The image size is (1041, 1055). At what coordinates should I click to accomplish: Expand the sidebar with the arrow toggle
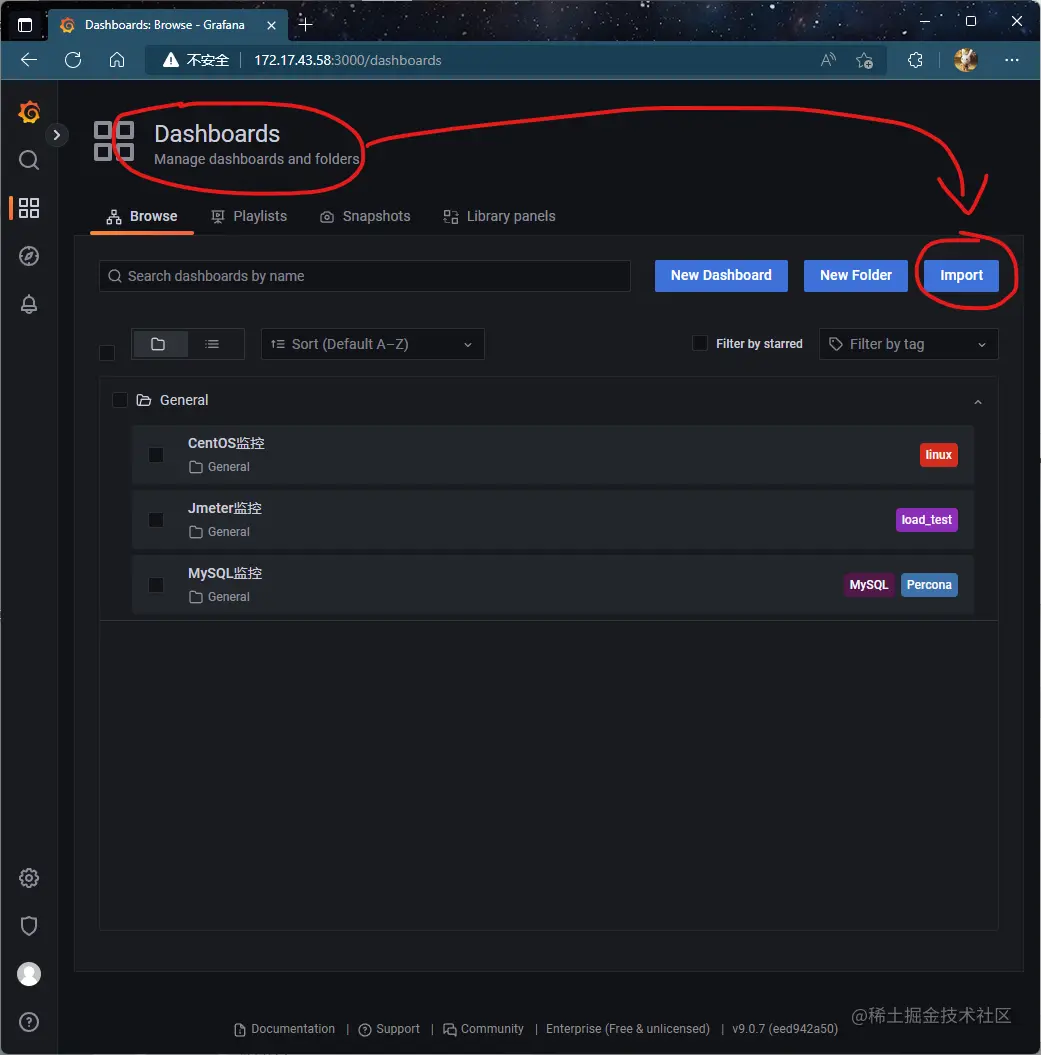(57, 135)
